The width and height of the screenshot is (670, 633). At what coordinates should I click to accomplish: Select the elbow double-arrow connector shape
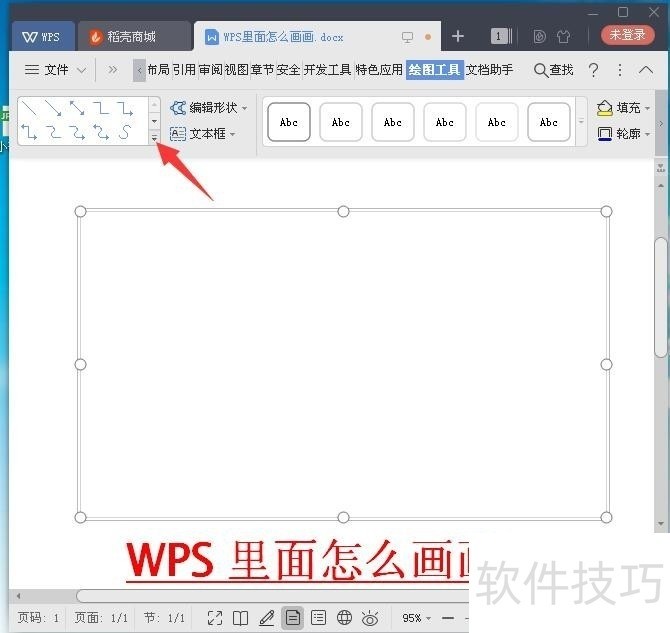pos(29,132)
